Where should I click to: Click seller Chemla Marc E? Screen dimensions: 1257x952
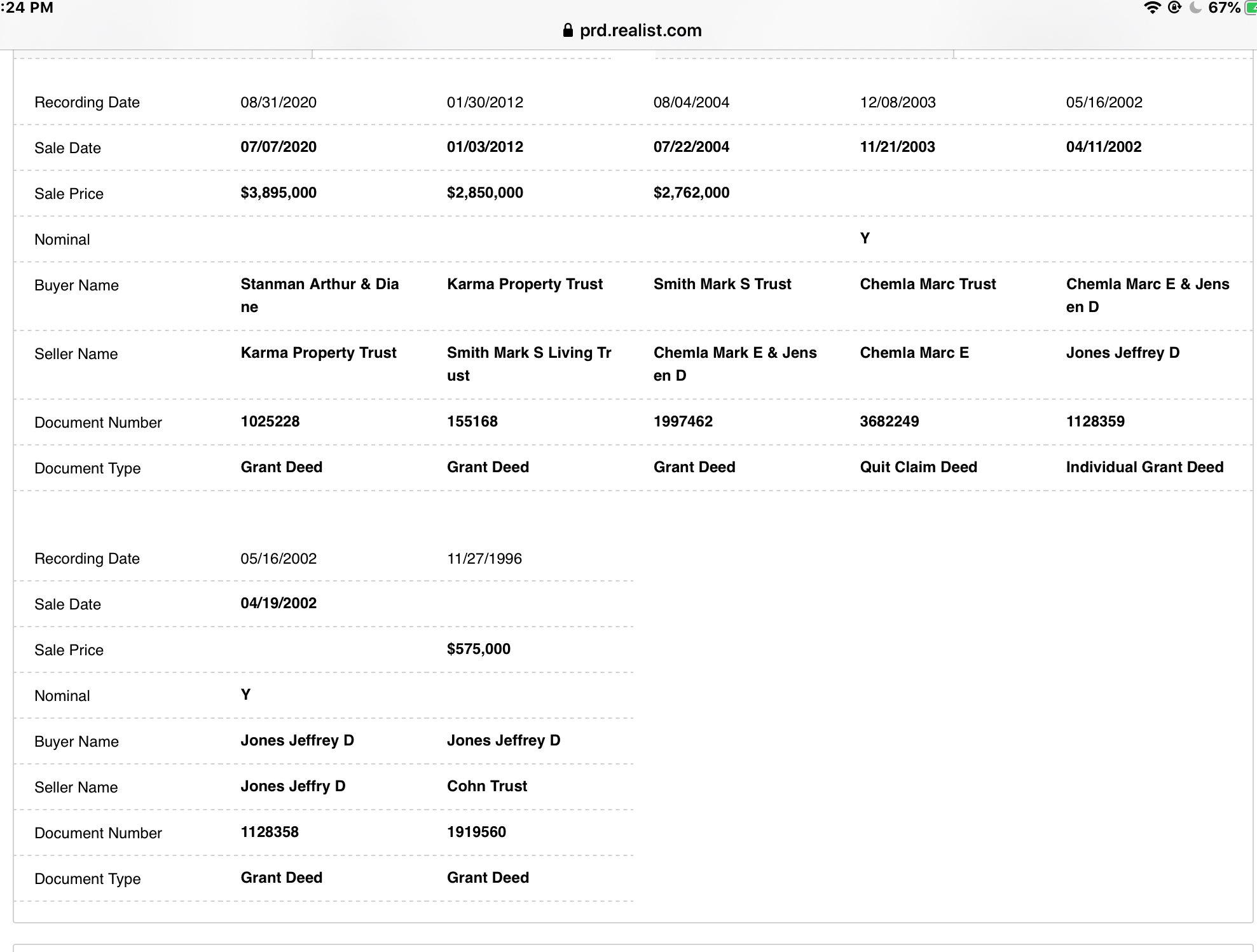914,353
